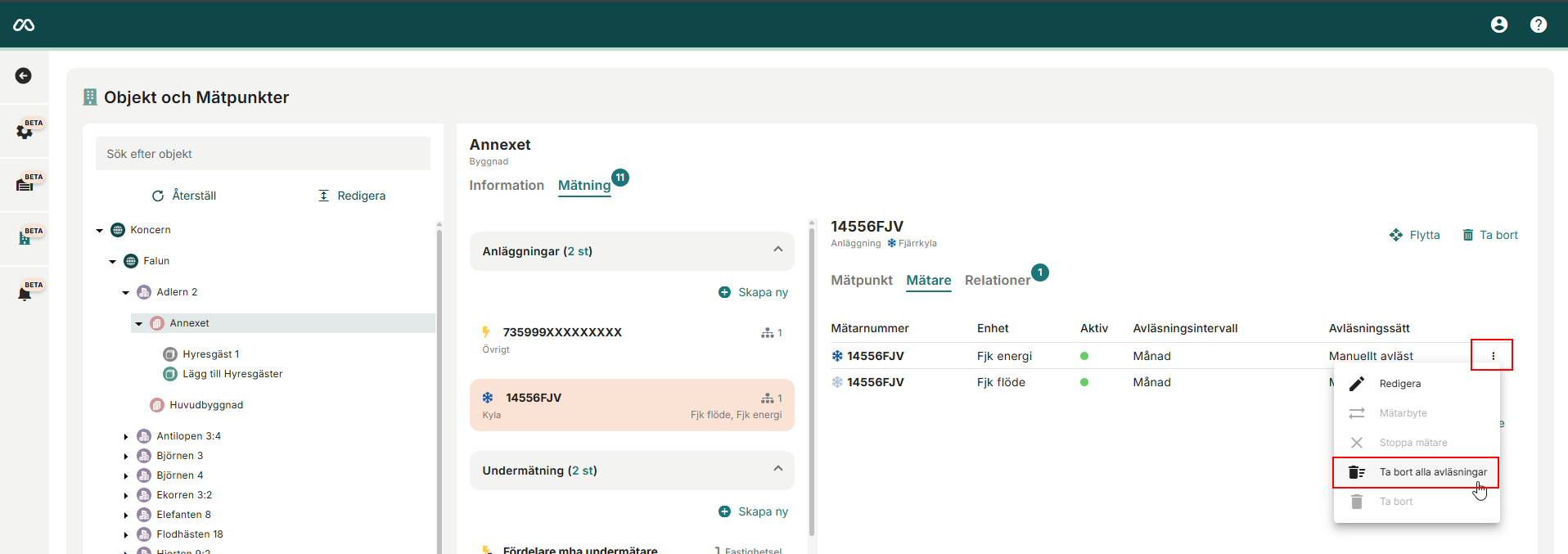Open the user account icon
The image size is (1568, 554).
pos(1498,25)
